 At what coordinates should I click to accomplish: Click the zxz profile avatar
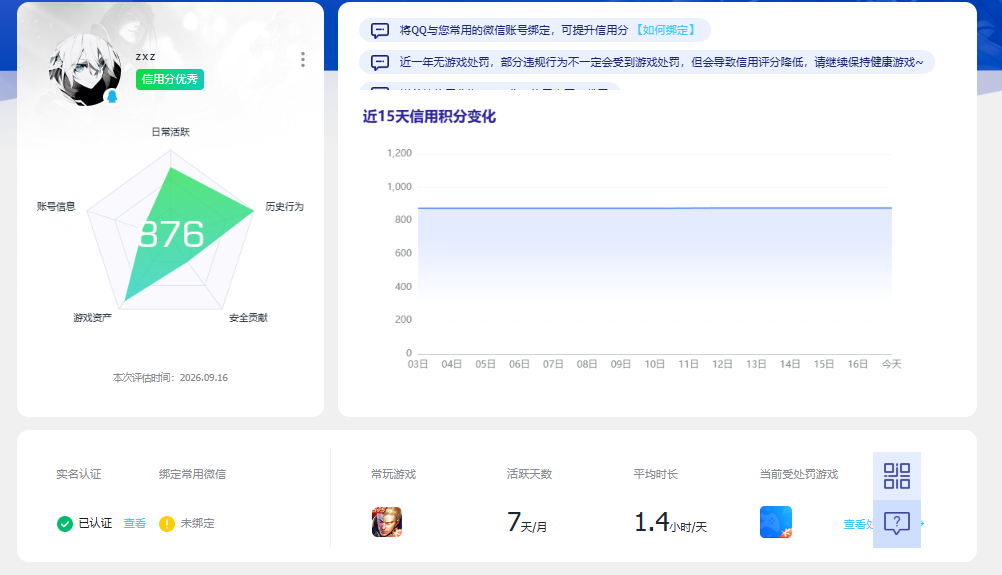click(x=85, y=70)
